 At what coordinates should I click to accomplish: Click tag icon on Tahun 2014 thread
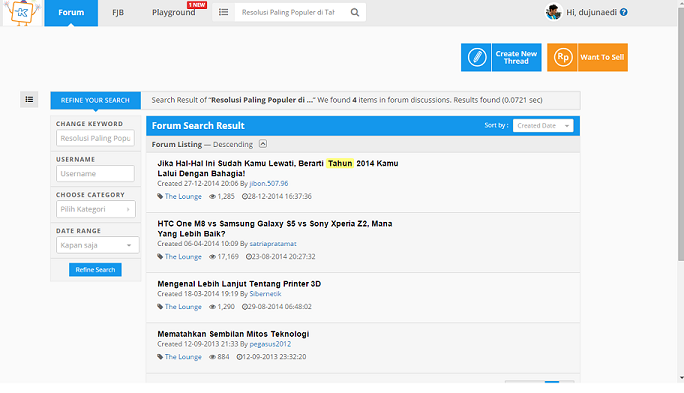pos(160,197)
